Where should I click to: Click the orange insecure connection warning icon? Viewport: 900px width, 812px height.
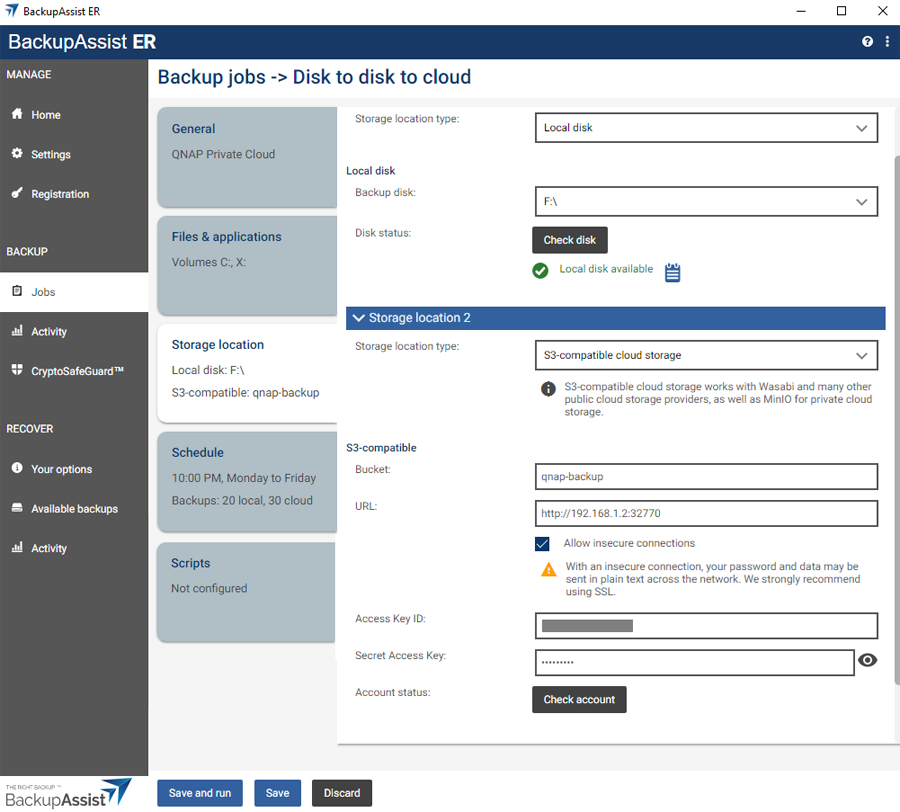[549, 569]
